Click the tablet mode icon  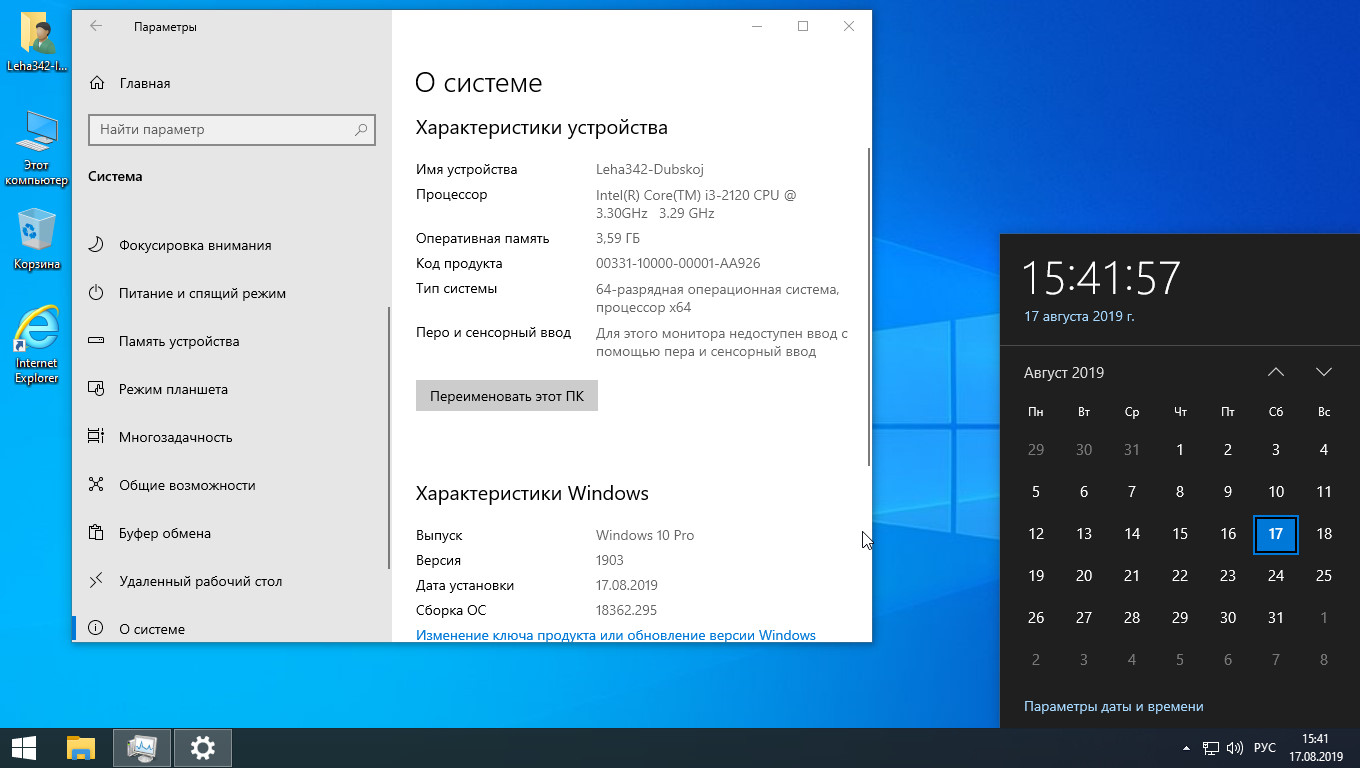tap(96, 389)
